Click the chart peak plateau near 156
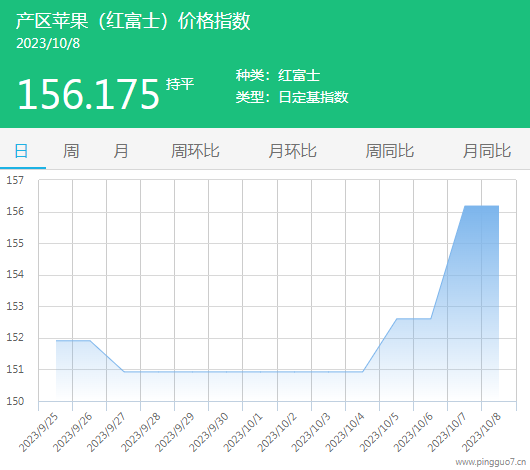This screenshot has height=470, width=530. pyautogui.click(x=481, y=206)
